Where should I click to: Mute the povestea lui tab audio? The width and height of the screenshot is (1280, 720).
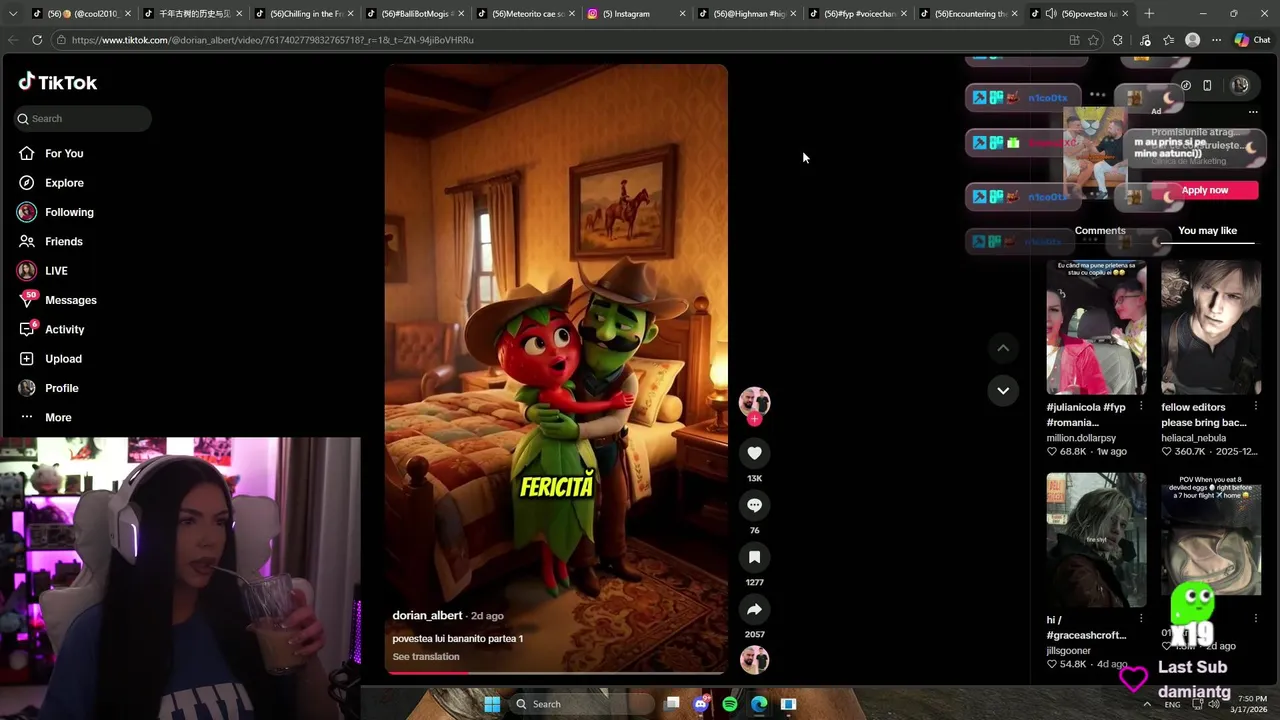point(1050,14)
